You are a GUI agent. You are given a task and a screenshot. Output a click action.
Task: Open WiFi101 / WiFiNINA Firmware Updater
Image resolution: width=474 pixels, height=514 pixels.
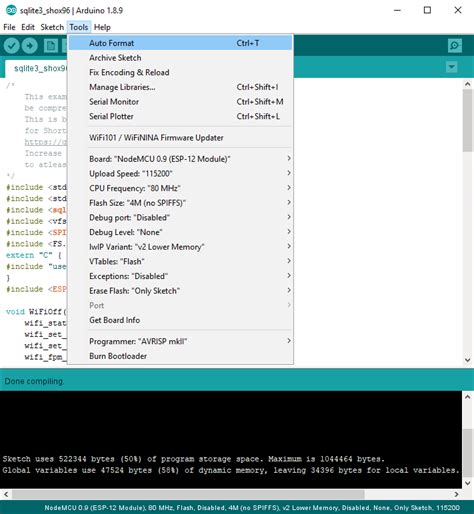[180, 138]
